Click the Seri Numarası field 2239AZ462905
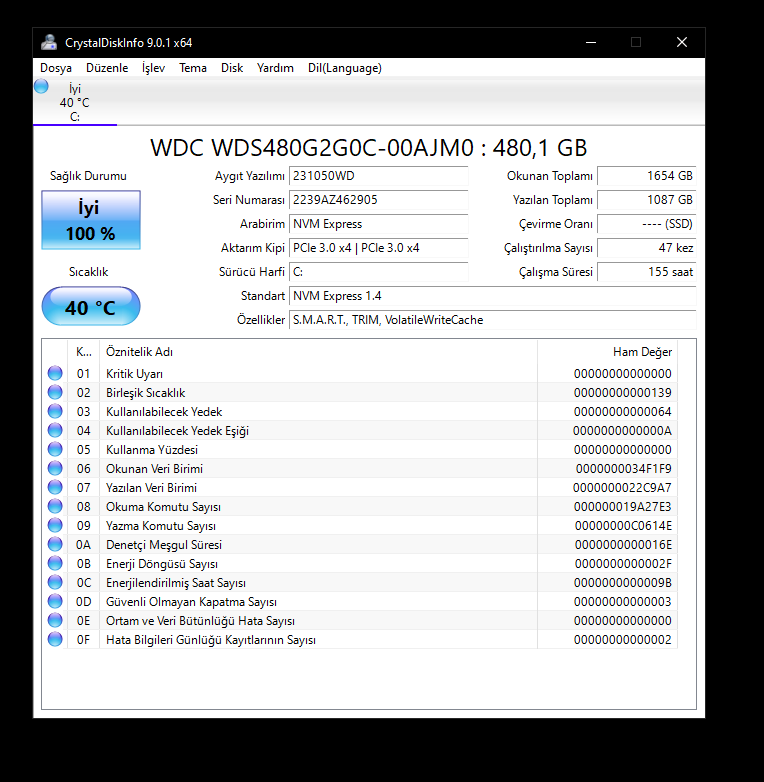Image resolution: width=764 pixels, height=782 pixels. pos(379,199)
